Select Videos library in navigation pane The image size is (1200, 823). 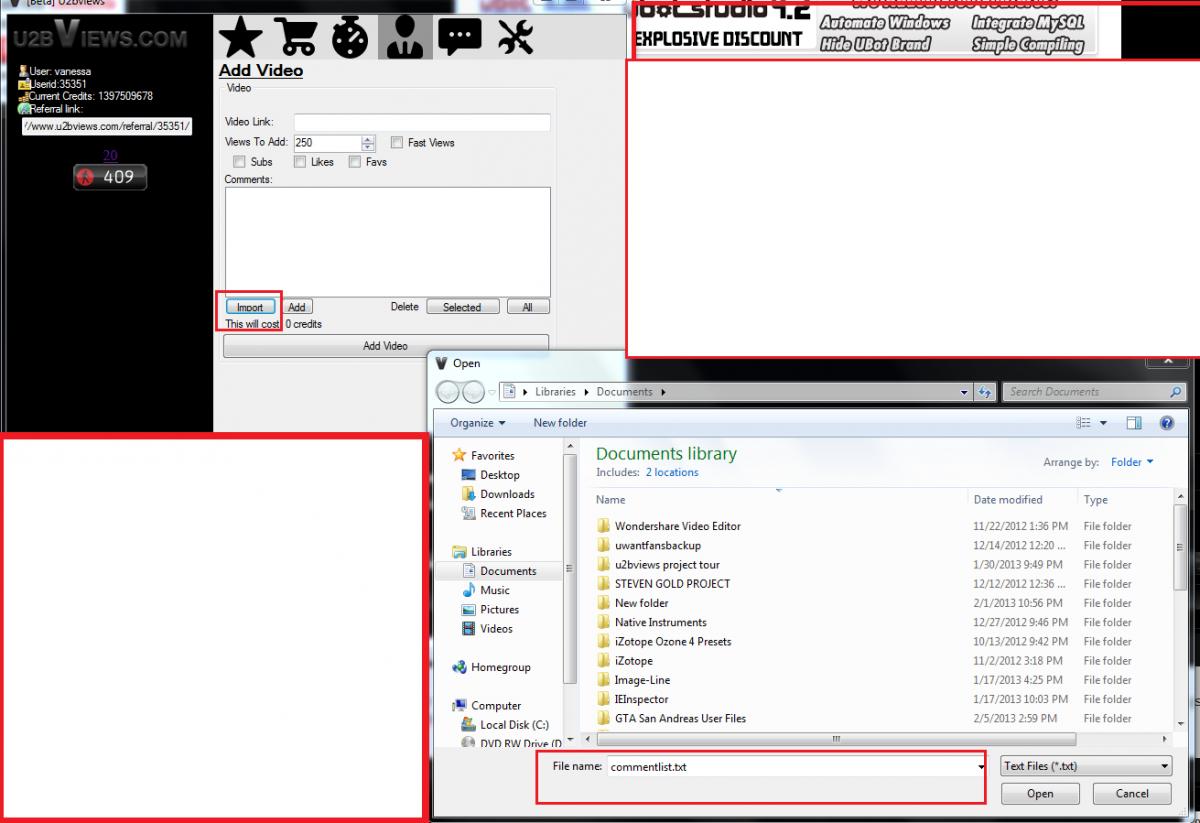point(488,629)
